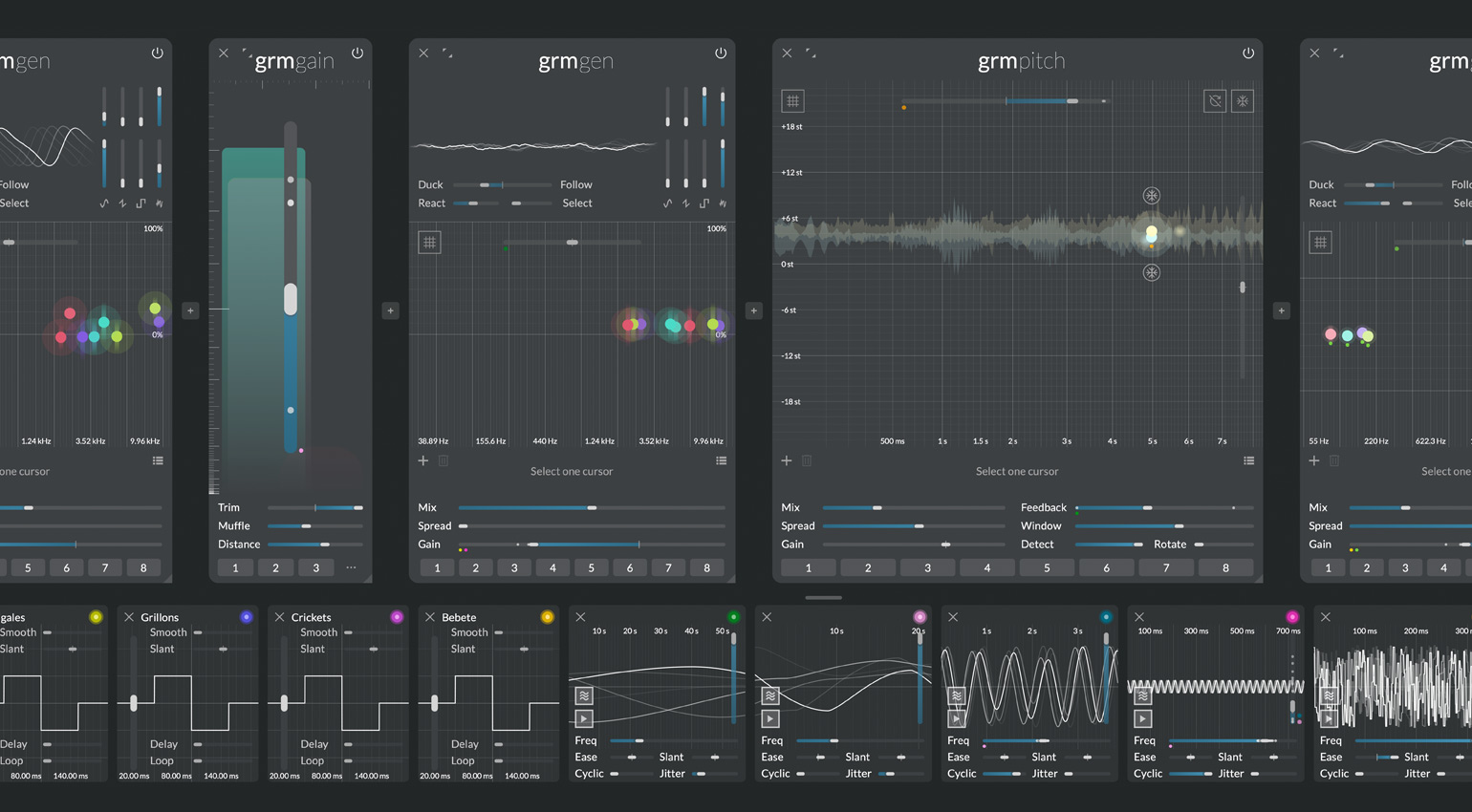Click snowflake icon above the grmpitch cursor
The height and width of the screenshot is (812, 1472).
click(1152, 196)
